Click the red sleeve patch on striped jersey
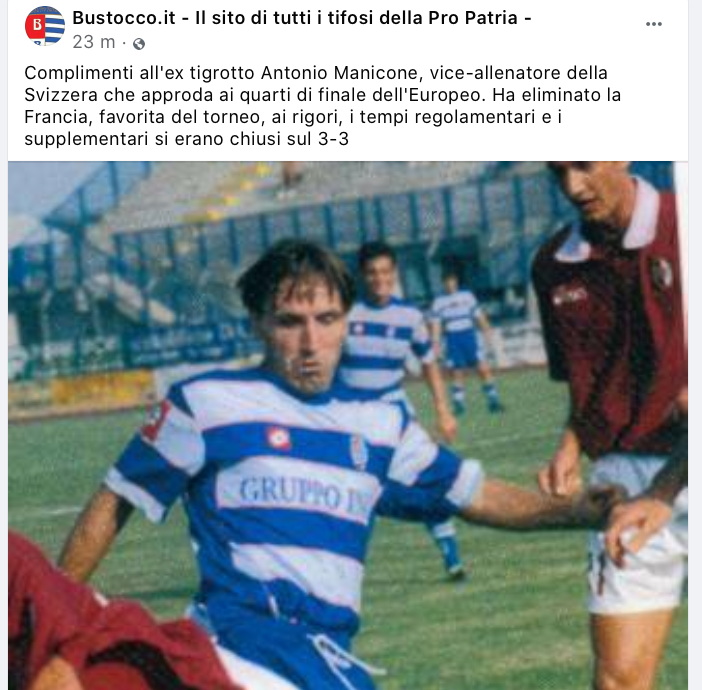The image size is (702, 690). tap(156, 420)
